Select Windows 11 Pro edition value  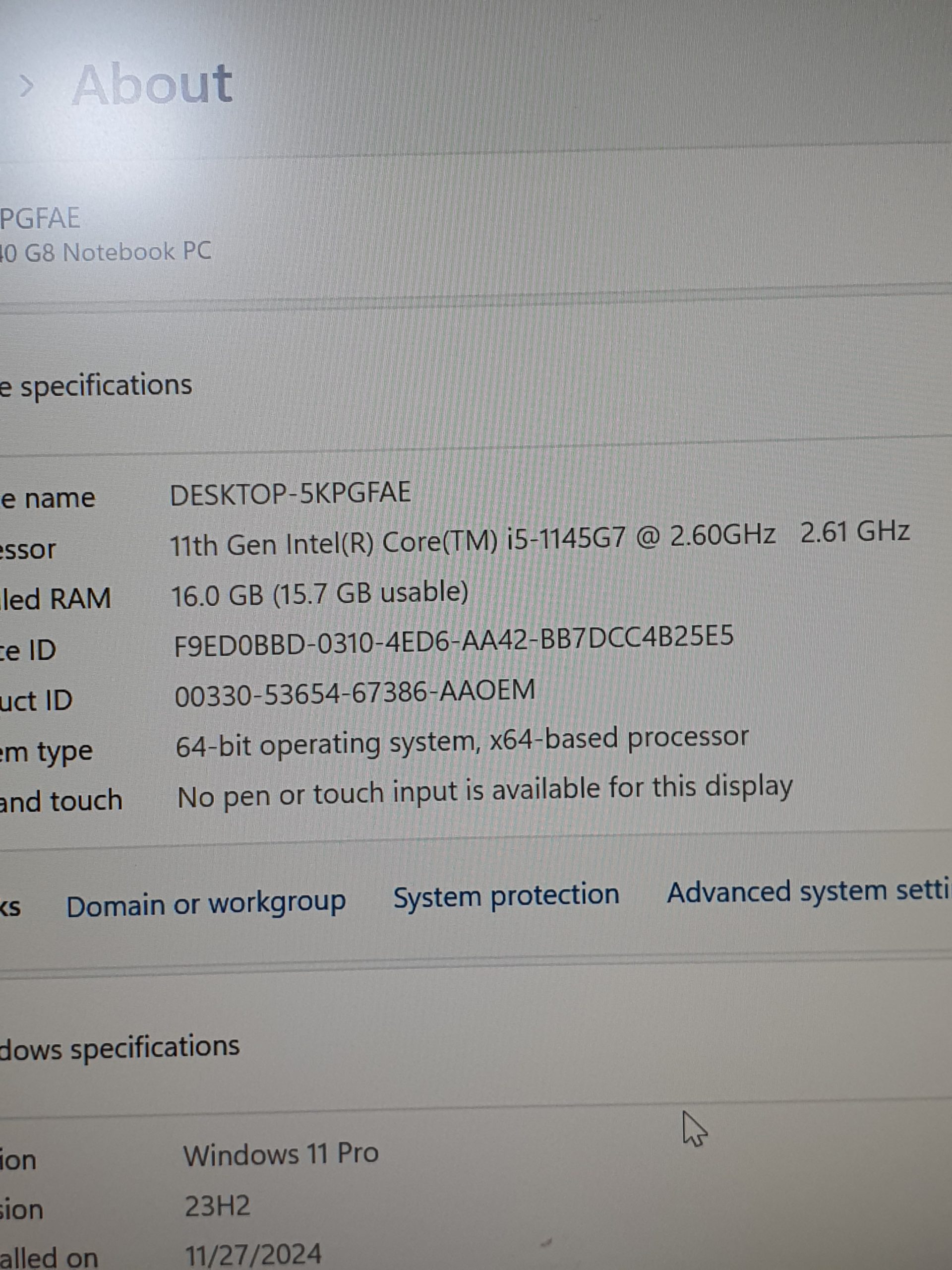pos(281,1154)
